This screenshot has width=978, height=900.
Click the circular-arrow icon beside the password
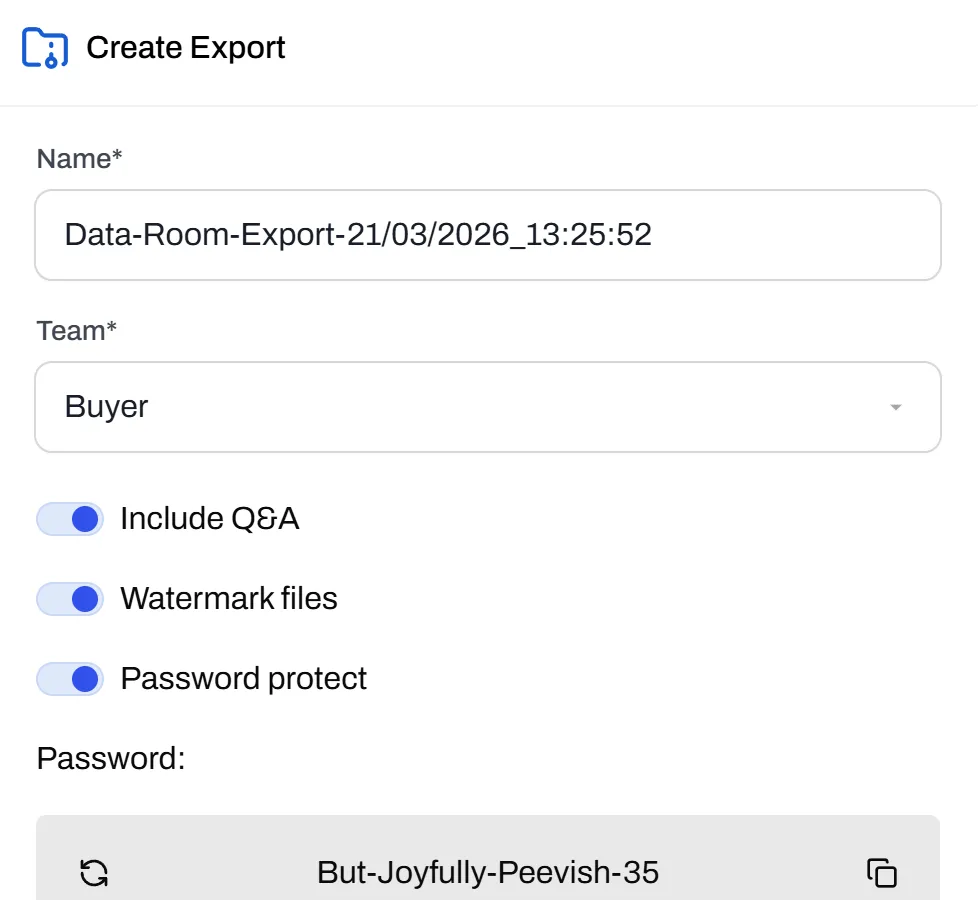pyautogui.click(x=93, y=872)
